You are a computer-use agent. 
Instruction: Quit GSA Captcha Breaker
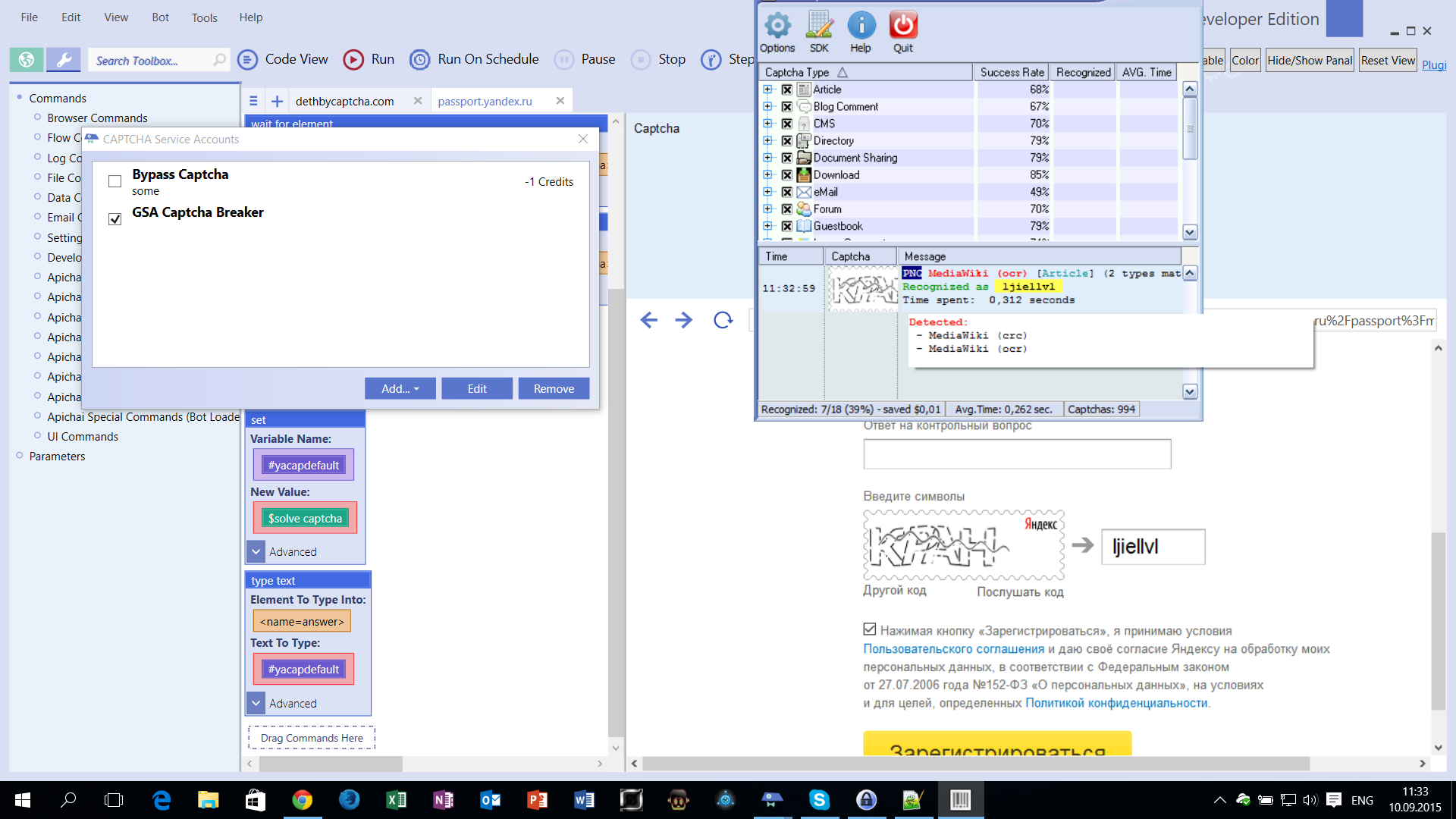coord(903,33)
